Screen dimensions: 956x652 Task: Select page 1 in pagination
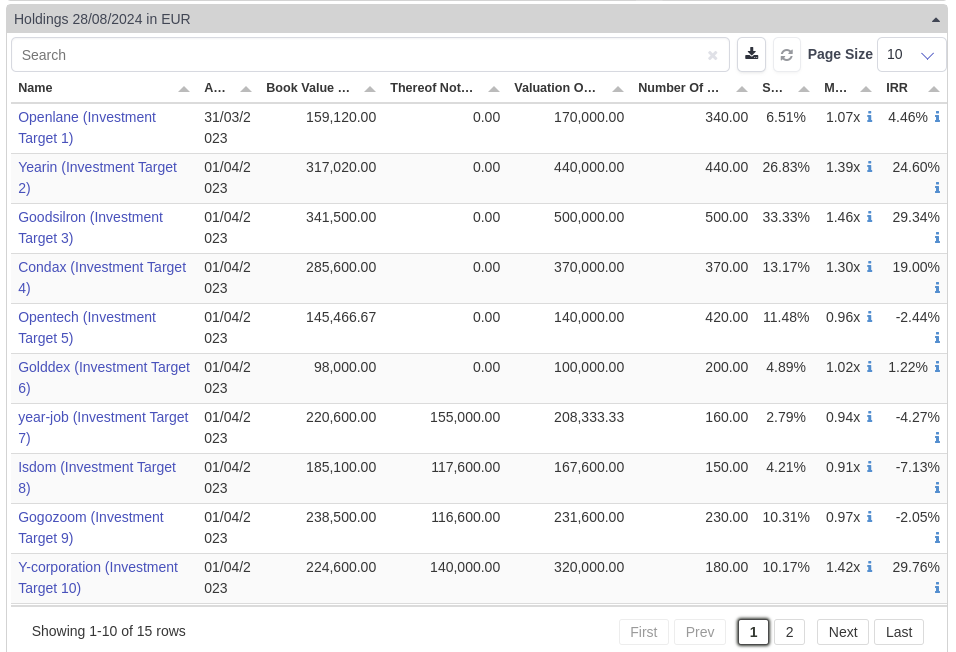[753, 632]
